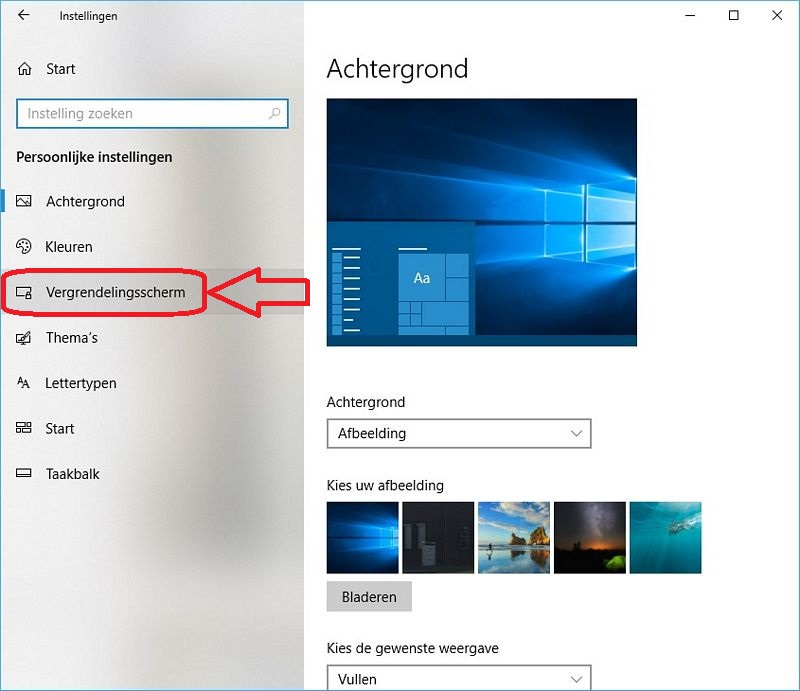Click the Kleuren palette icon

23,246
